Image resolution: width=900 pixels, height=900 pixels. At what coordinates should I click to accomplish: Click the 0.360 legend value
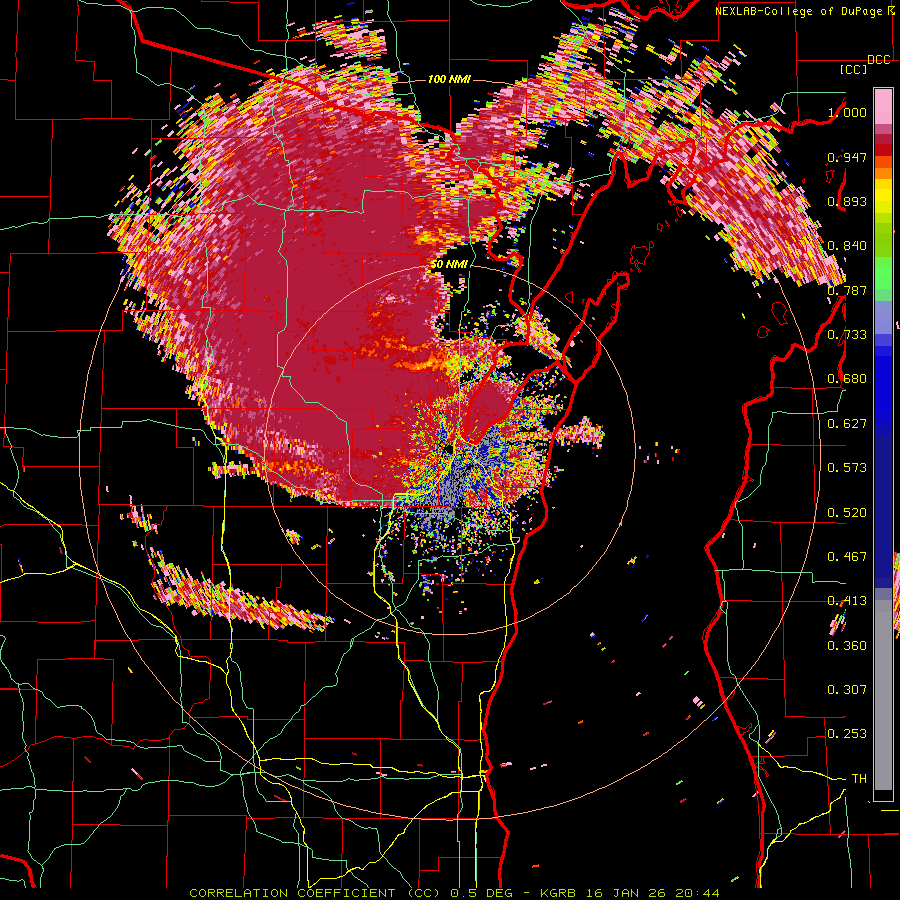847,646
